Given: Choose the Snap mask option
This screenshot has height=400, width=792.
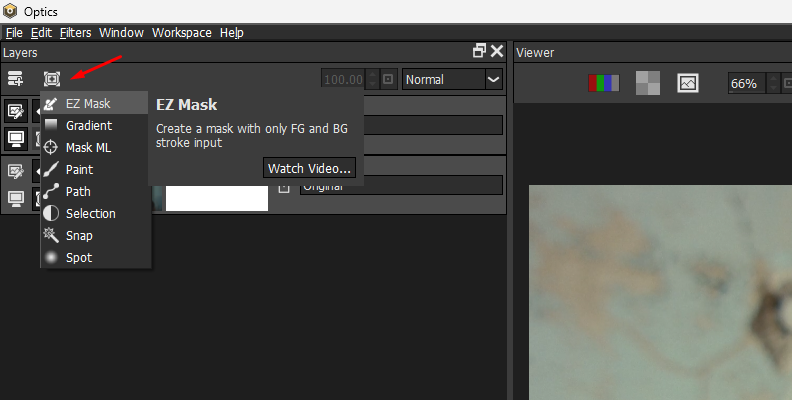Looking at the screenshot, I should (x=94, y=235).
